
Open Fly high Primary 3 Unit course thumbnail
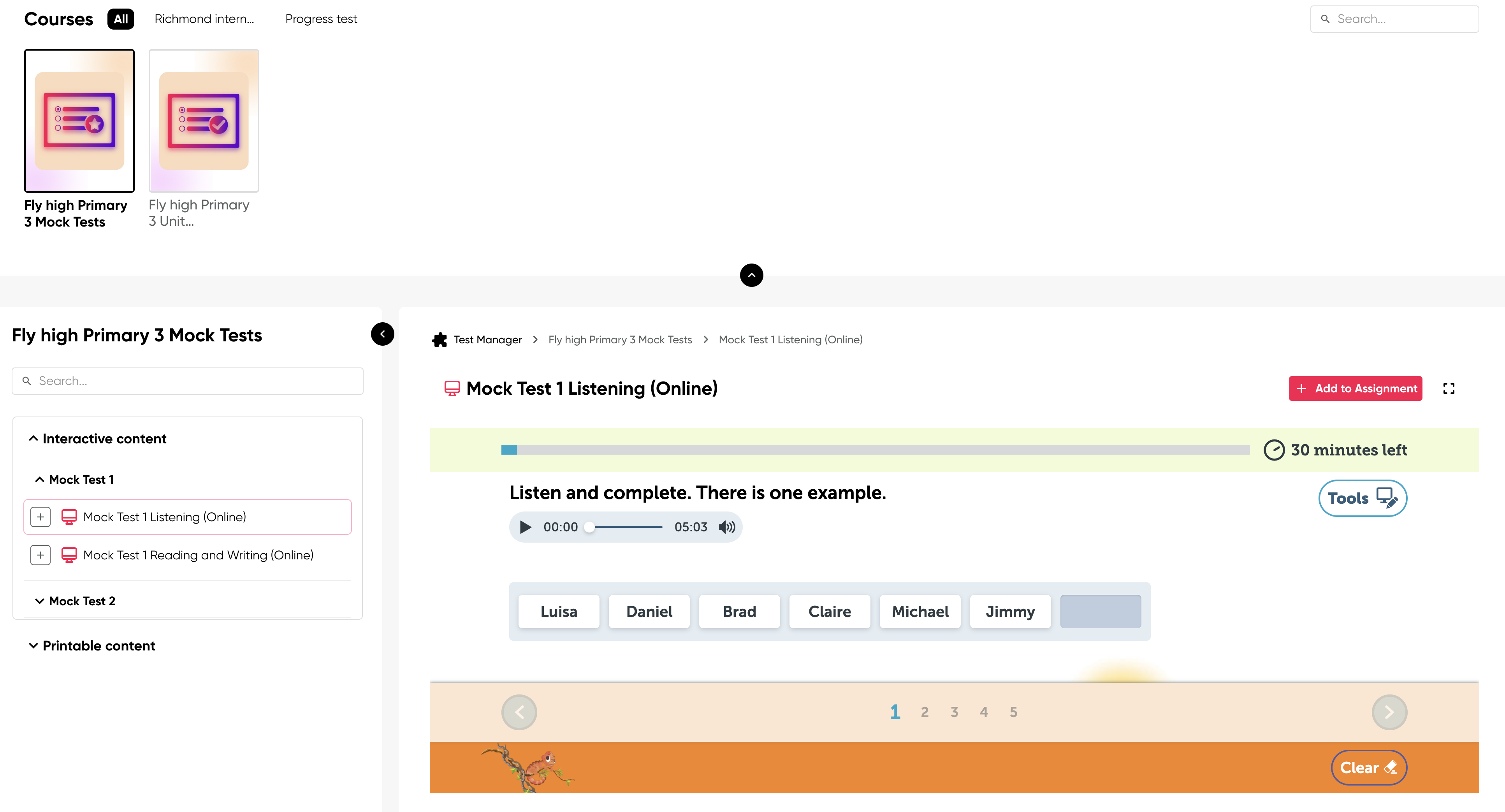click(204, 121)
